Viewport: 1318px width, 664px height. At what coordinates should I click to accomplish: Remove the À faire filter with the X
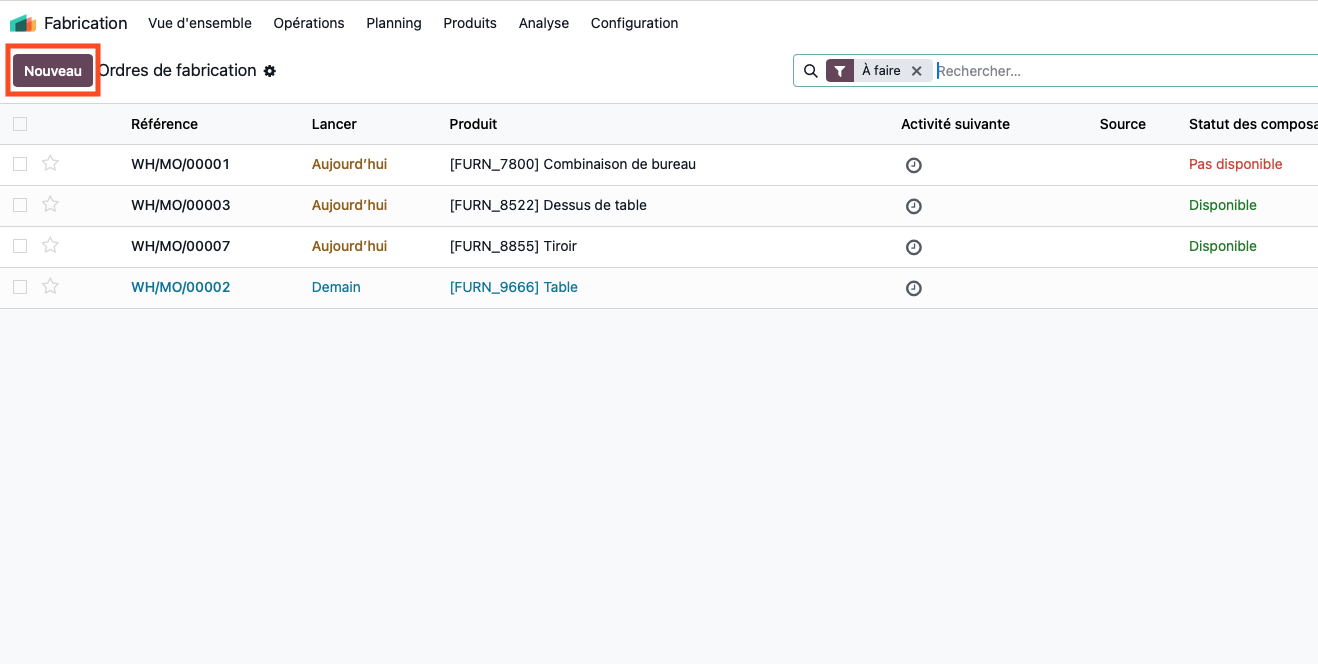coord(916,71)
